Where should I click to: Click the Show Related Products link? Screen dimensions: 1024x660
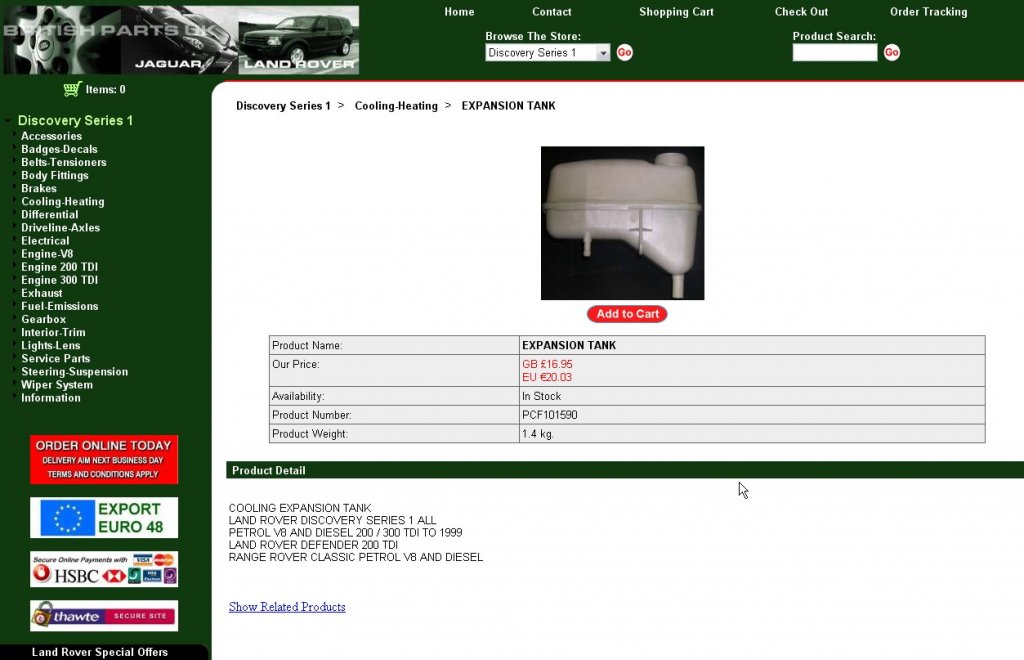(x=287, y=607)
